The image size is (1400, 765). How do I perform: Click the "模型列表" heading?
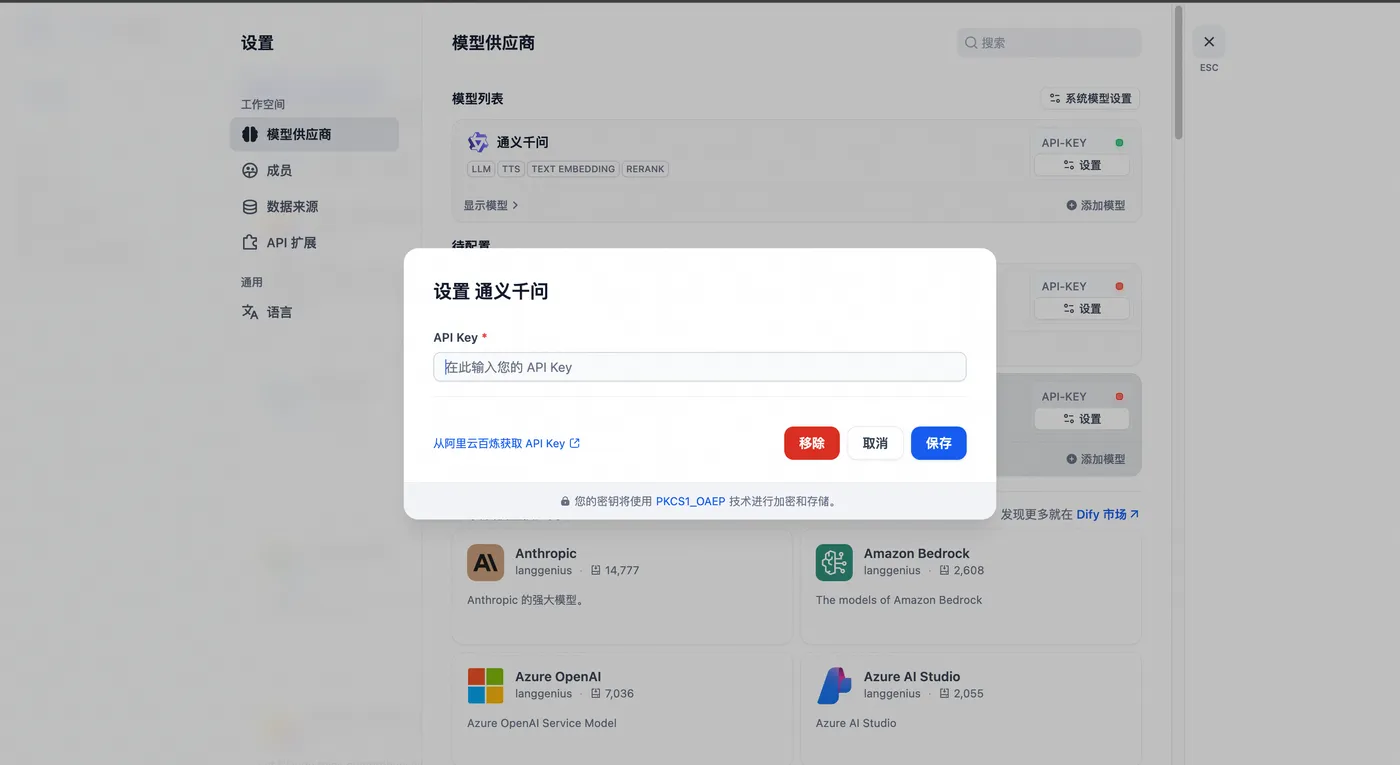478,99
